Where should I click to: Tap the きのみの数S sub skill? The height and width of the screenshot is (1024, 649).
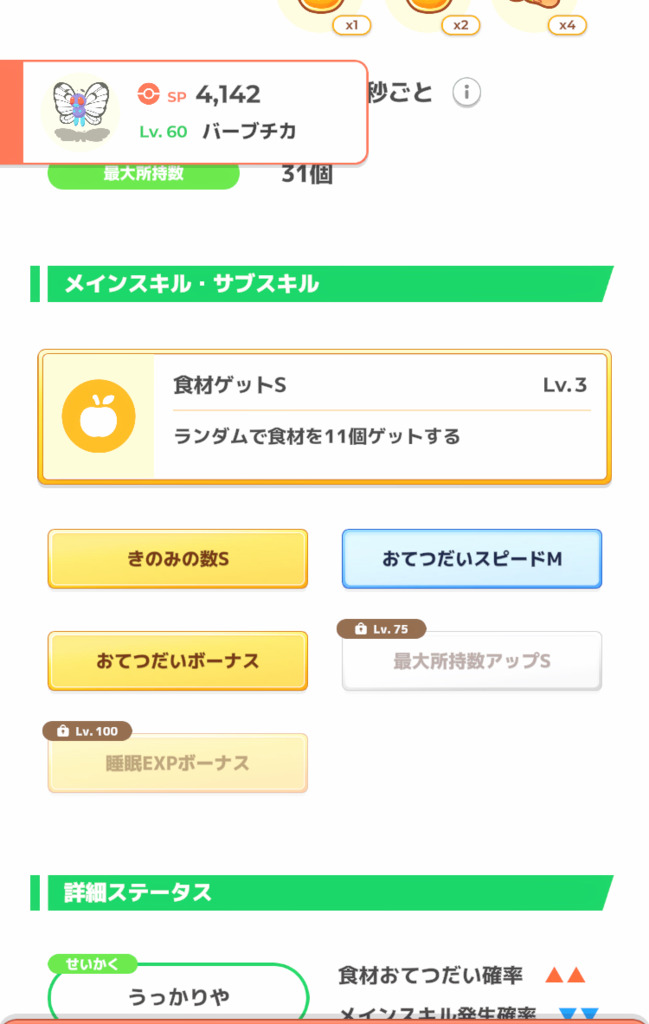click(178, 558)
